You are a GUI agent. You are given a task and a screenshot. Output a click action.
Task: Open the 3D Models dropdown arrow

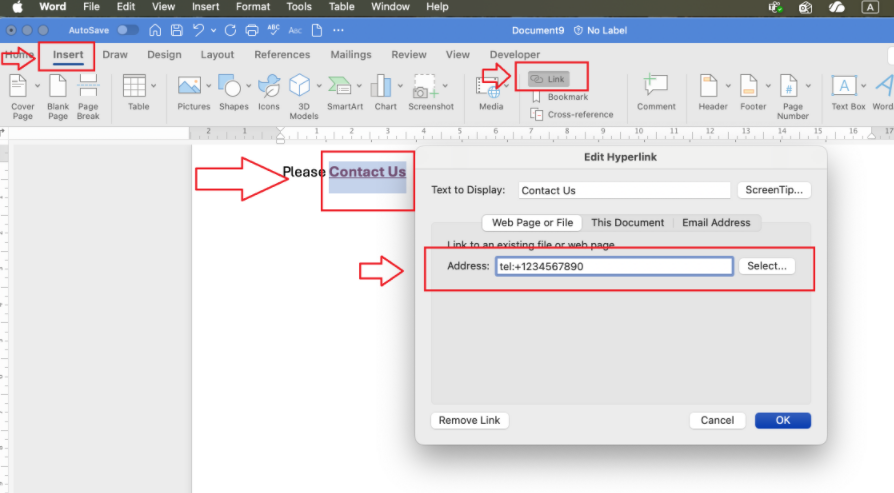click(x=319, y=86)
